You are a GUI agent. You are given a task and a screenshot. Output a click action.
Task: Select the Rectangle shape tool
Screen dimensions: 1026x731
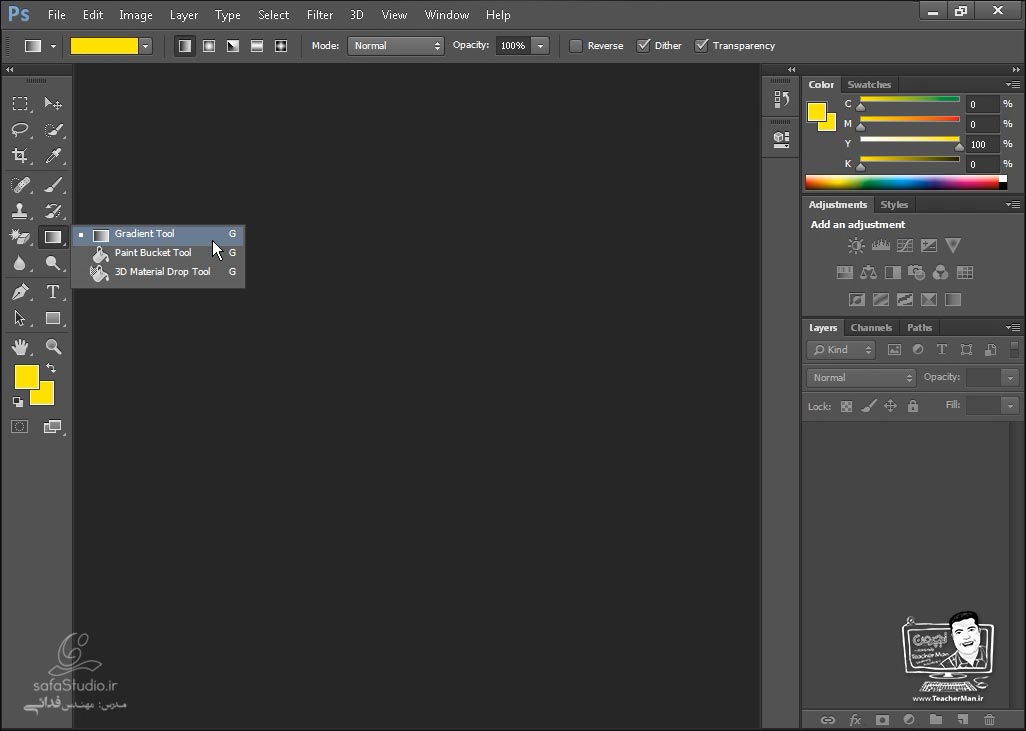click(53, 318)
